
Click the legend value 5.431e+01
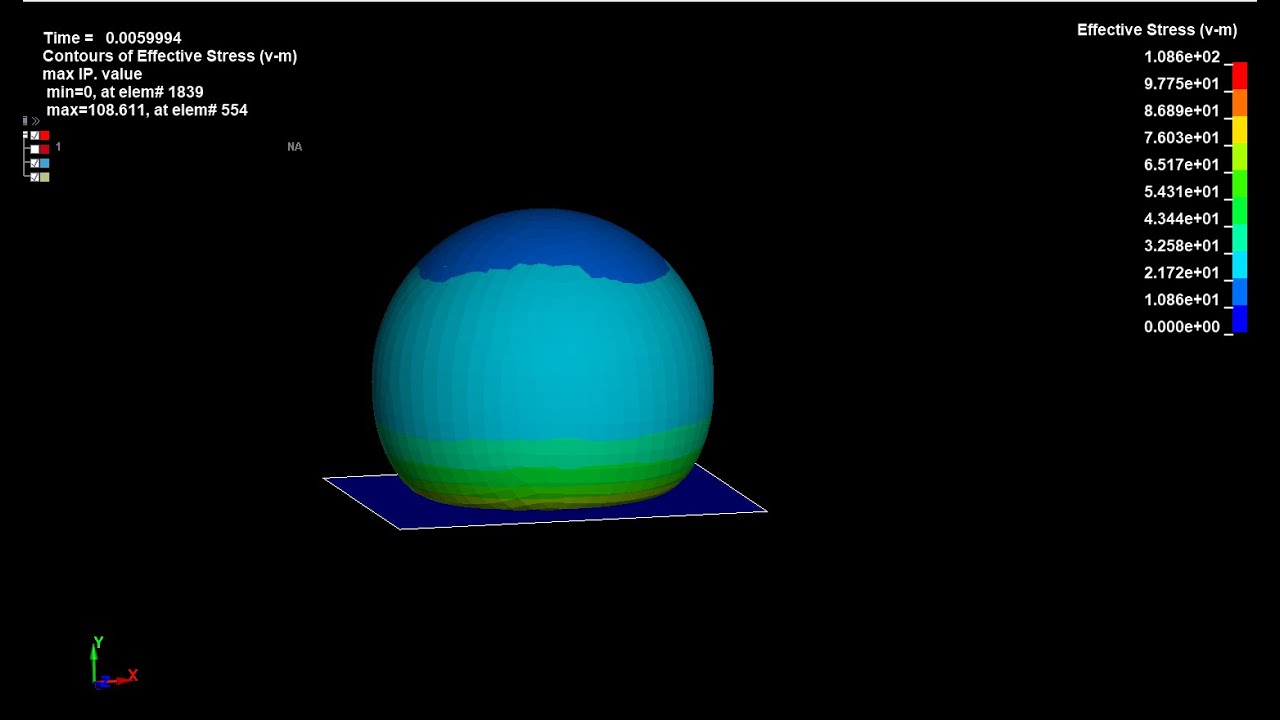1182,192
